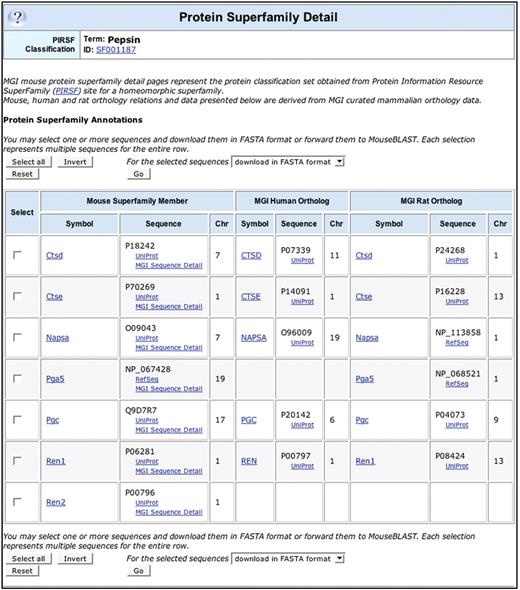This screenshot has height=590, width=520.
Task: Tick the checkbox for the Ren1 row
Action: (17, 461)
